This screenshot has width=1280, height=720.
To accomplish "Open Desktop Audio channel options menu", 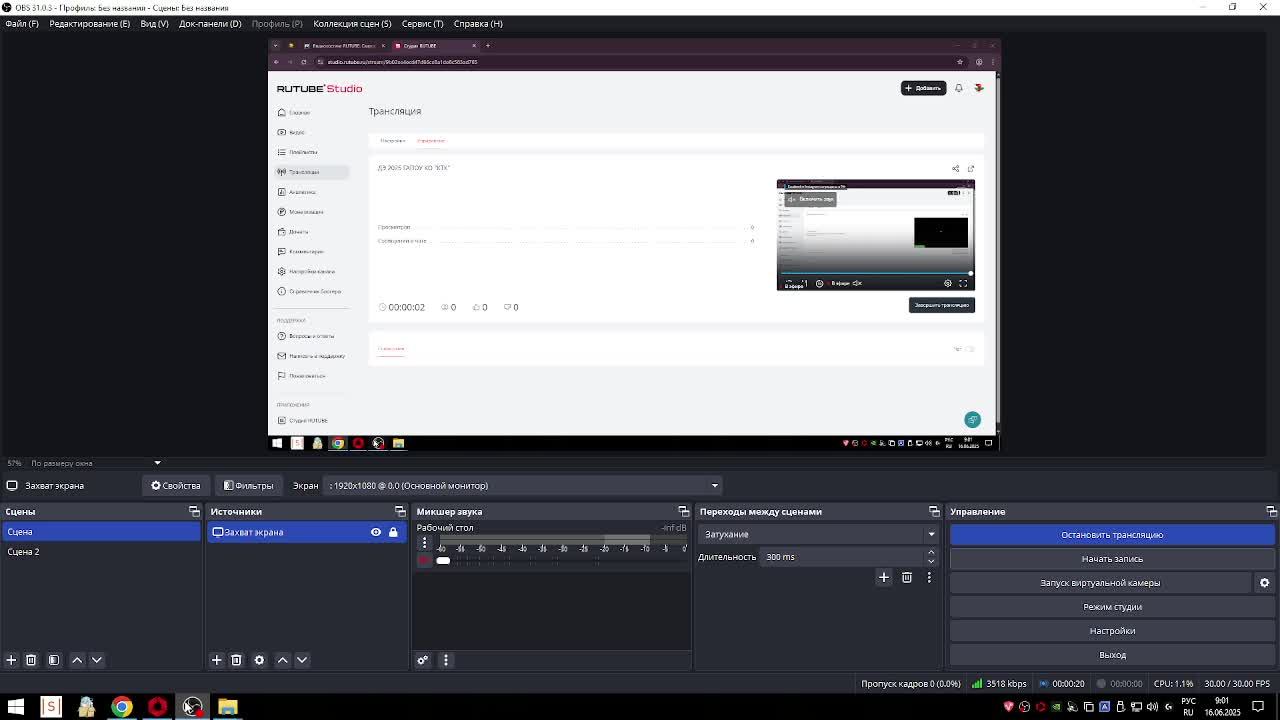I will click(x=424, y=542).
